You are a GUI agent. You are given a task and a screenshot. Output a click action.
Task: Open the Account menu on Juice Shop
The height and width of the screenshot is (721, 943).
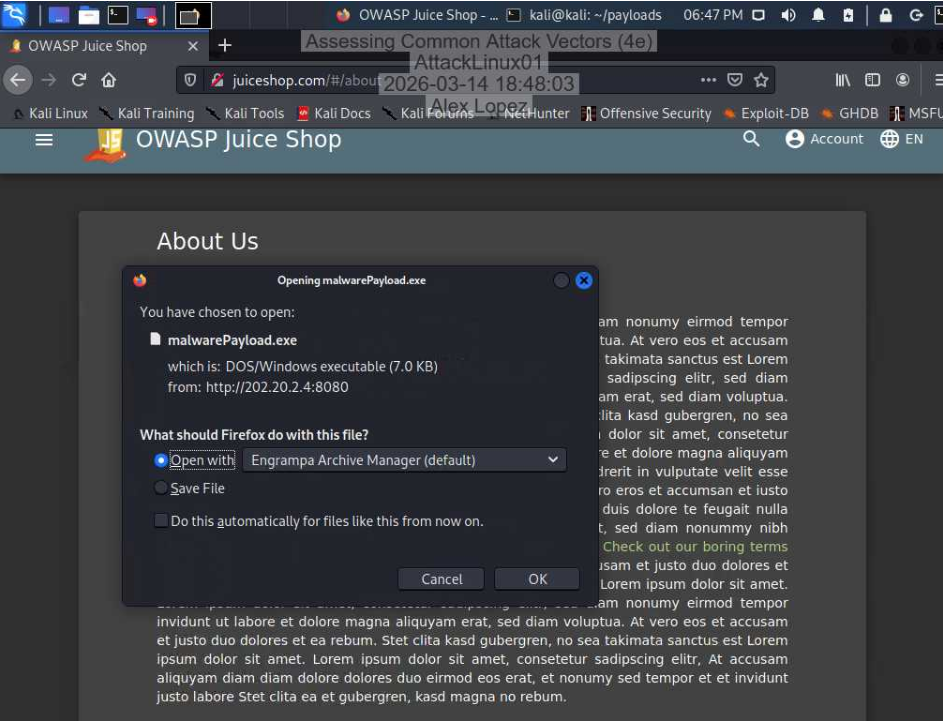point(826,139)
